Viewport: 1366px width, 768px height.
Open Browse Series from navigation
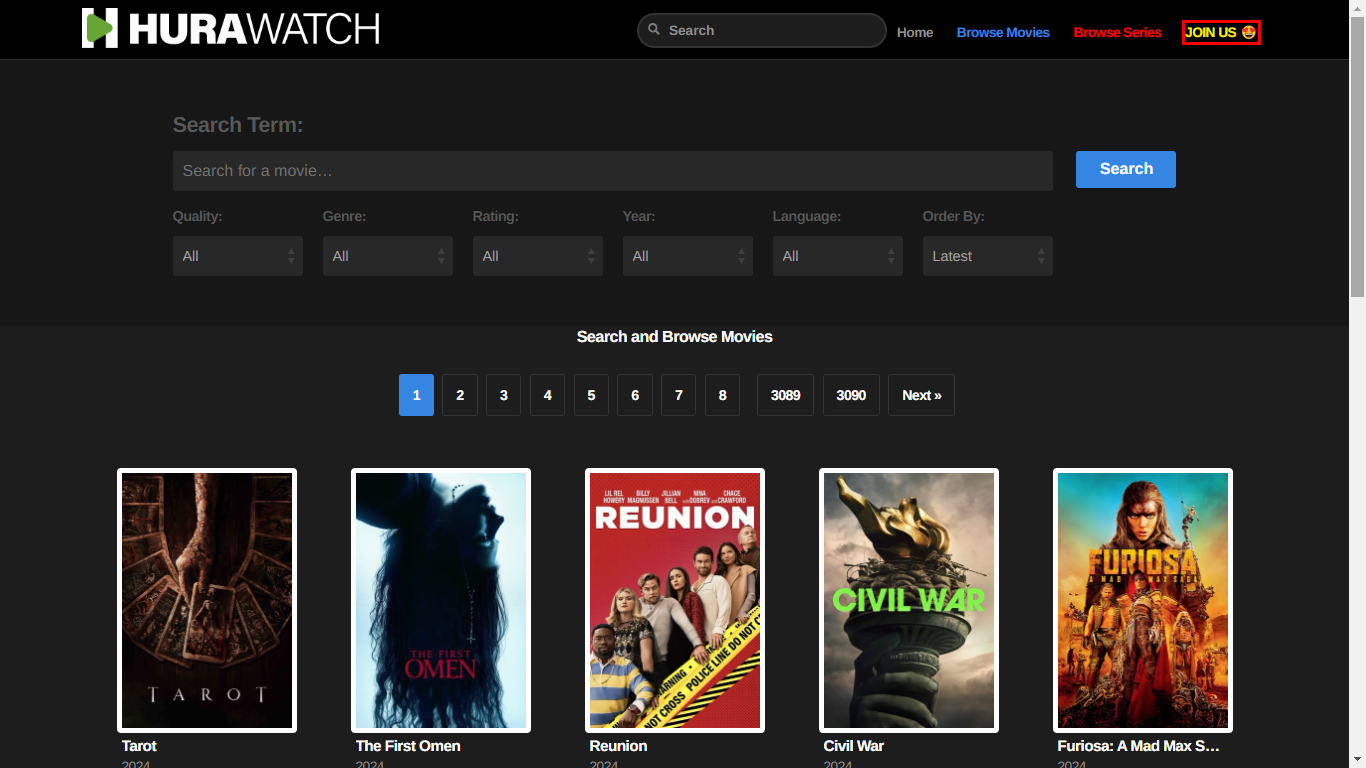click(x=1117, y=32)
